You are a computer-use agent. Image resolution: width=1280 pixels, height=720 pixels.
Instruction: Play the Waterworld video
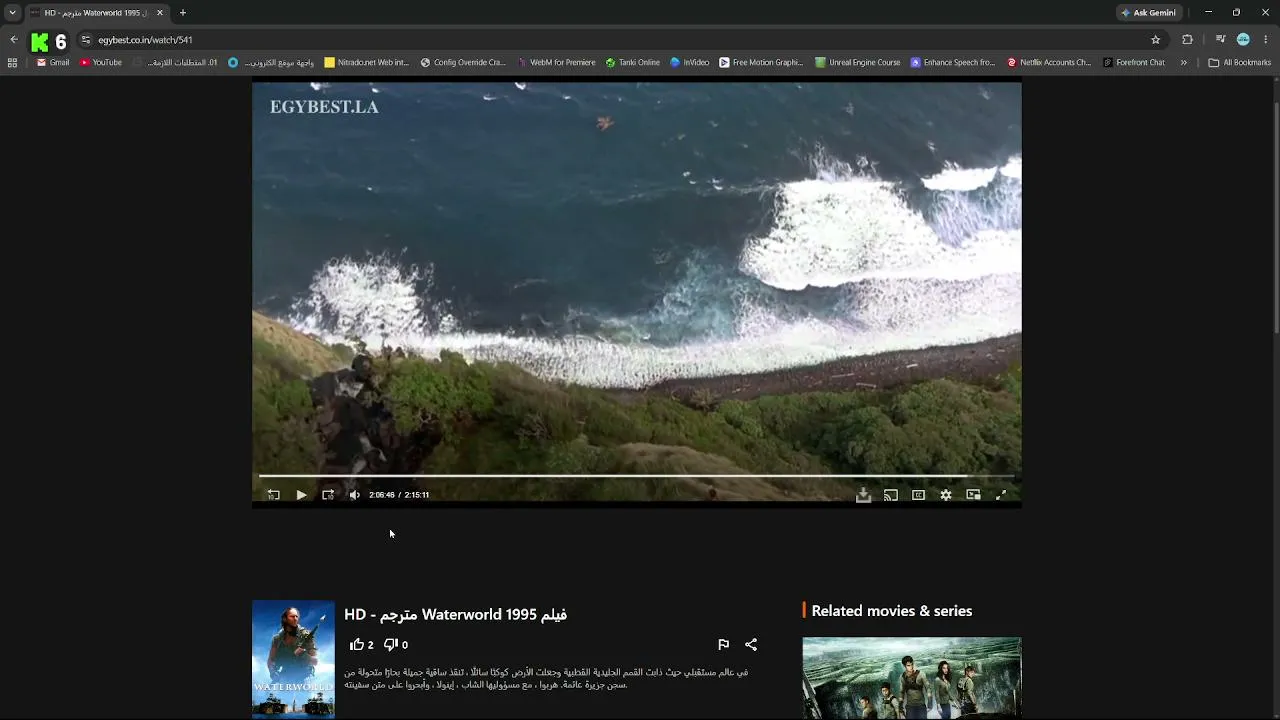click(x=301, y=495)
